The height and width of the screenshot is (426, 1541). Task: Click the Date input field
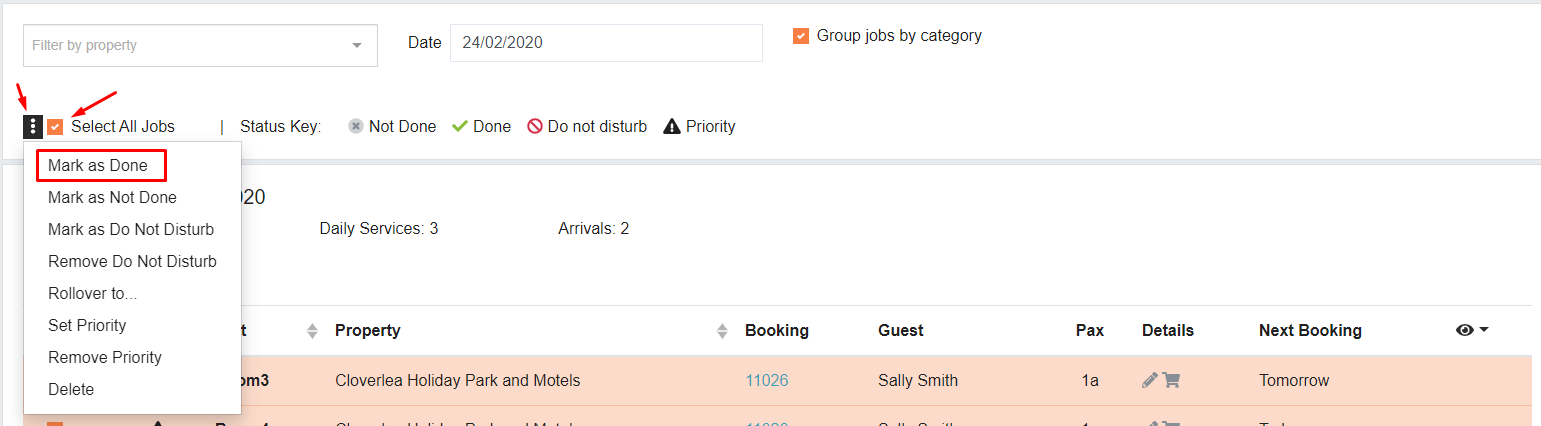606,43
